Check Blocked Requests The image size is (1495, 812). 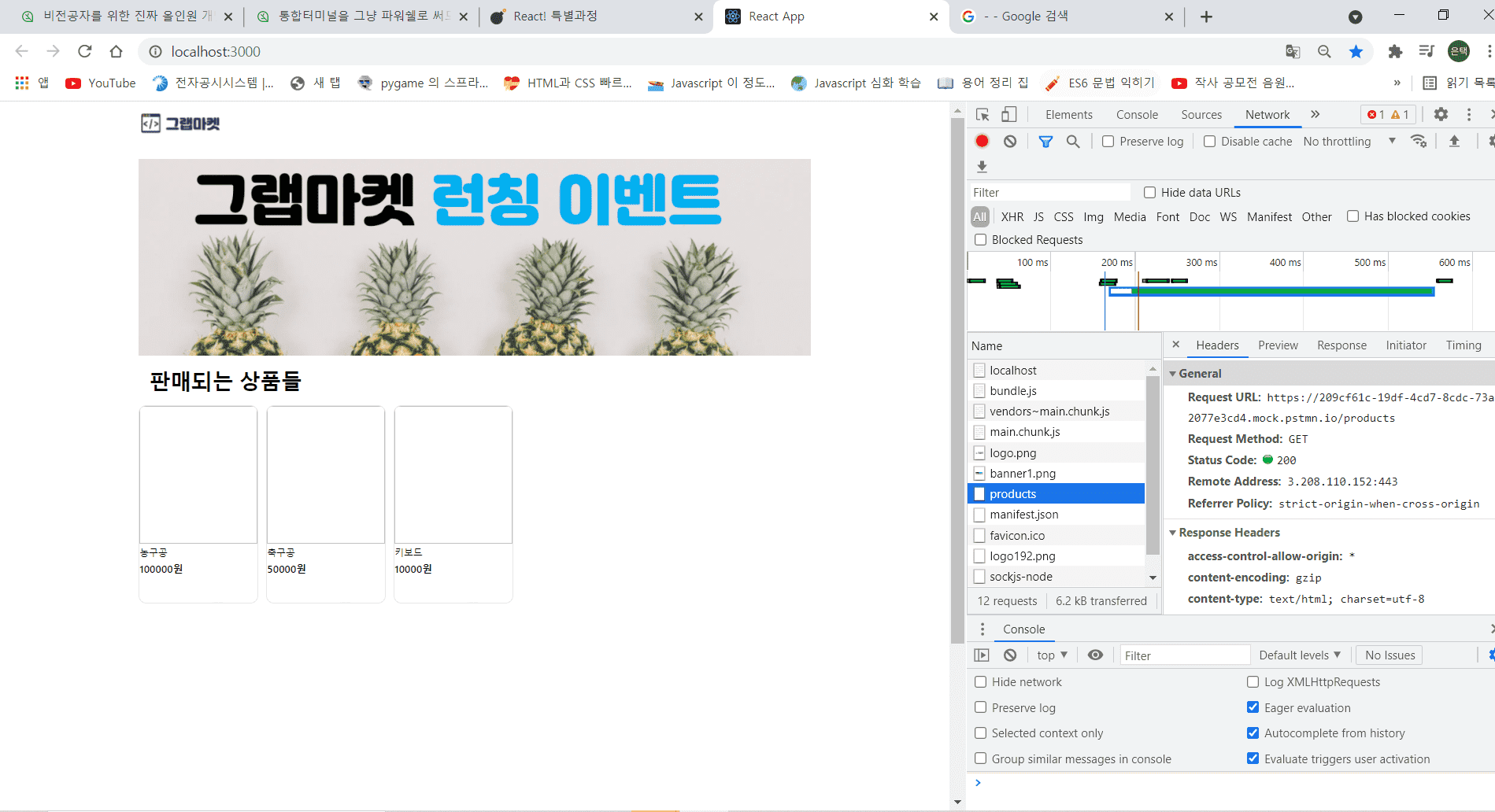click(x=980, y=240)
